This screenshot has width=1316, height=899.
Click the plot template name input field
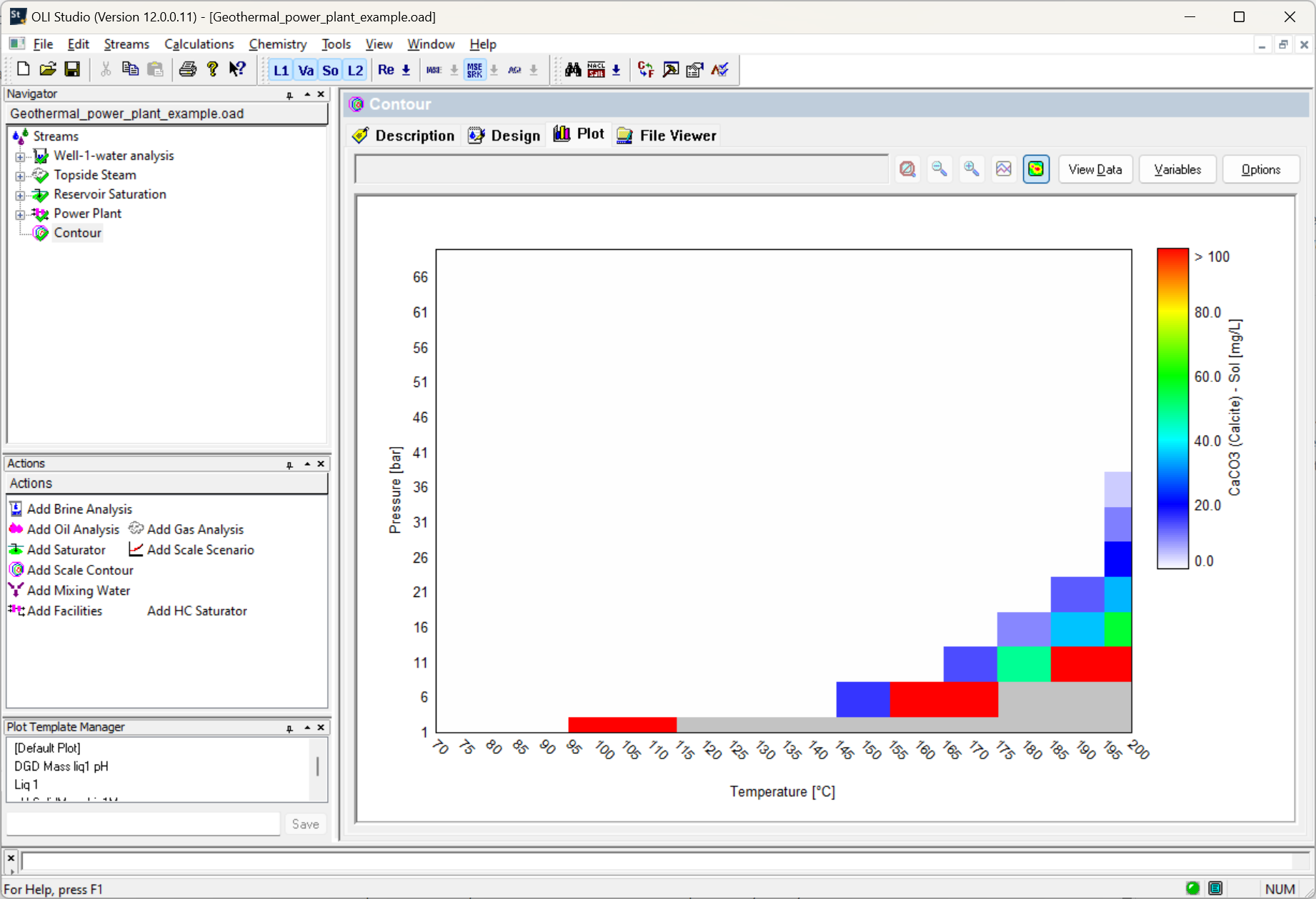(144, 824)
